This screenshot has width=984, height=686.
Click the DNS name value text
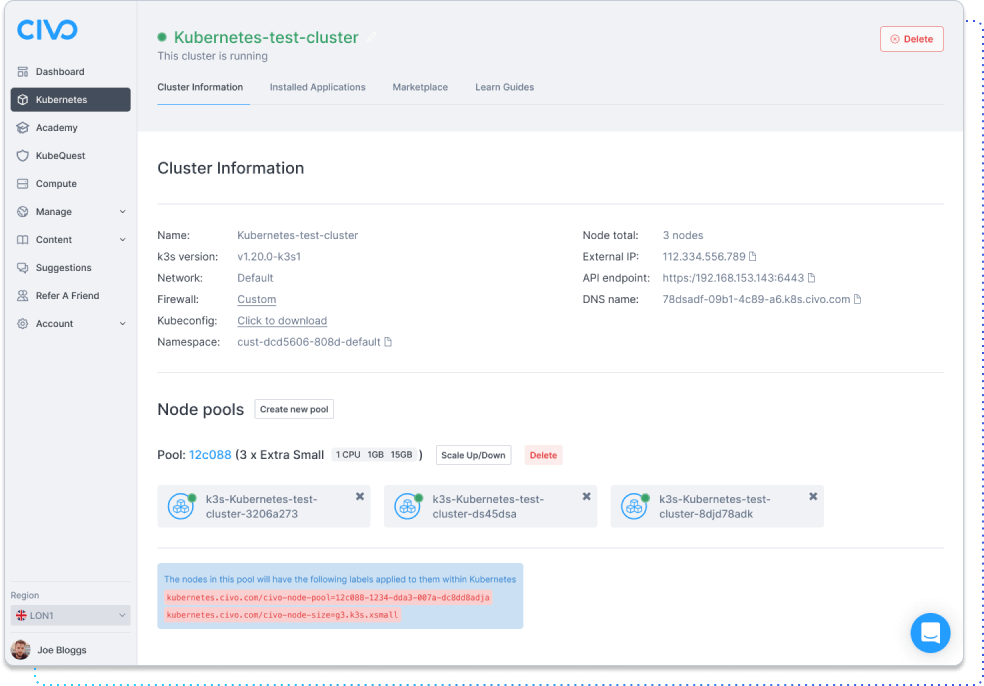coord(756,299)
